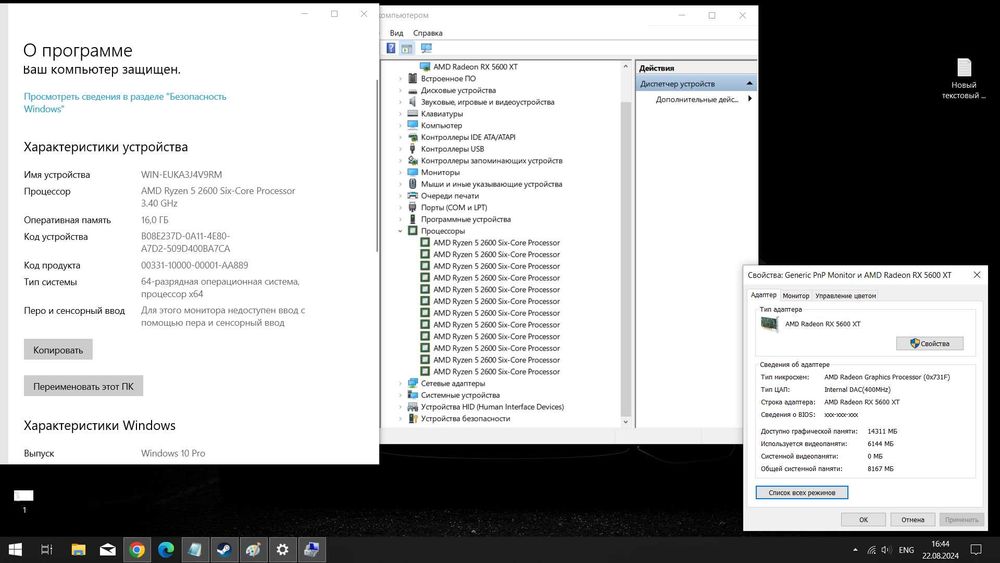
Task: Expand the Мониторы device category
Action: point(400,172)
